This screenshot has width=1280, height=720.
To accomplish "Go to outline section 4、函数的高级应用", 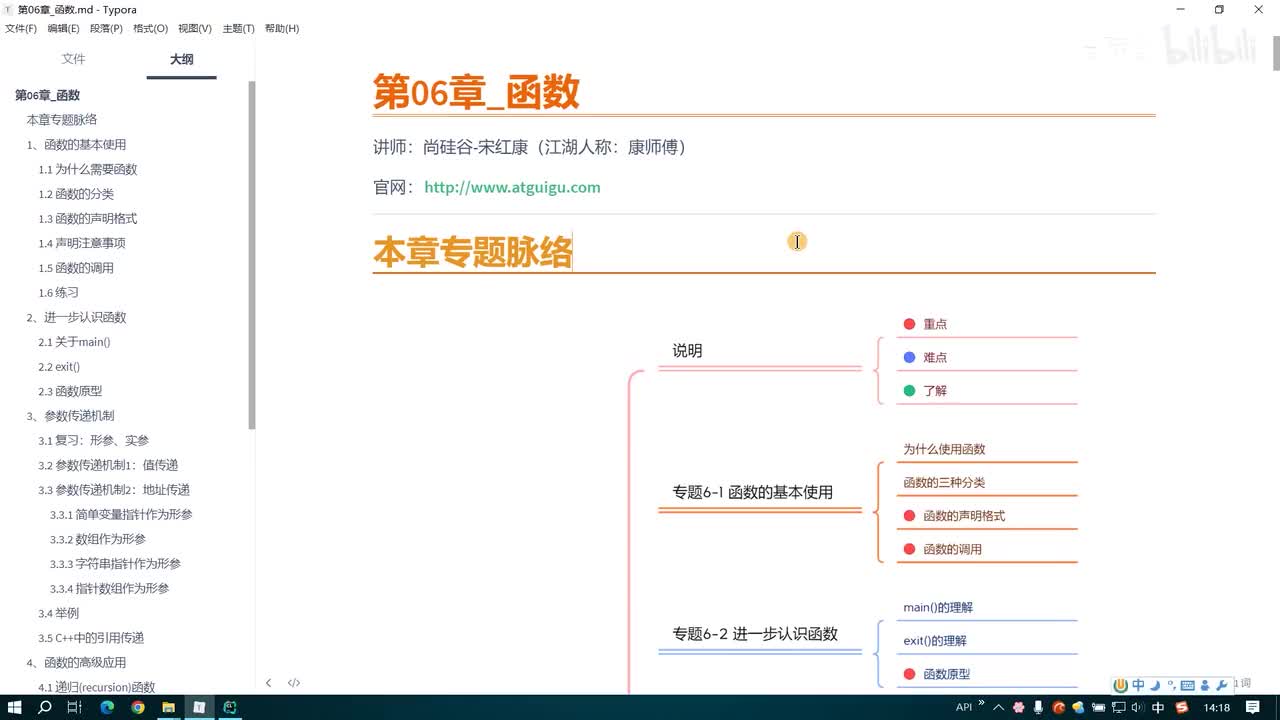I will point(76,662).
